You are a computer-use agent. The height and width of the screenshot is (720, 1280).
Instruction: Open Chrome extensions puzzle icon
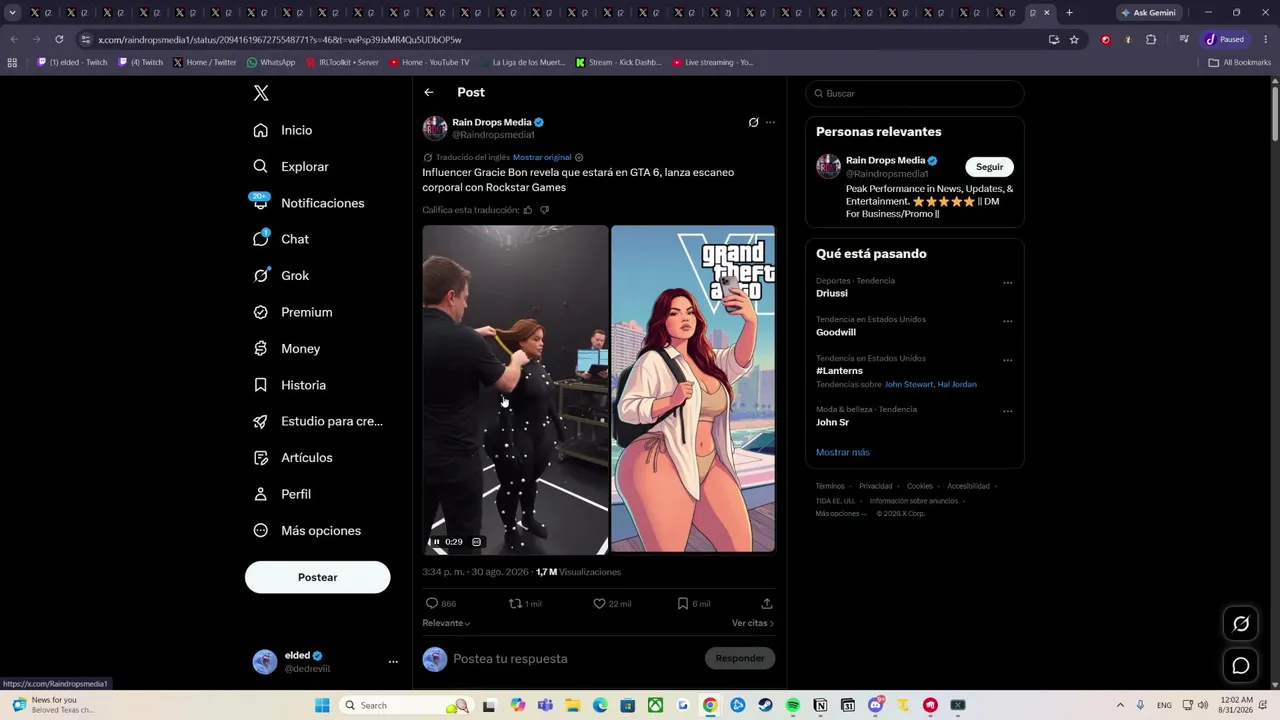click(x=1151, y=40)
